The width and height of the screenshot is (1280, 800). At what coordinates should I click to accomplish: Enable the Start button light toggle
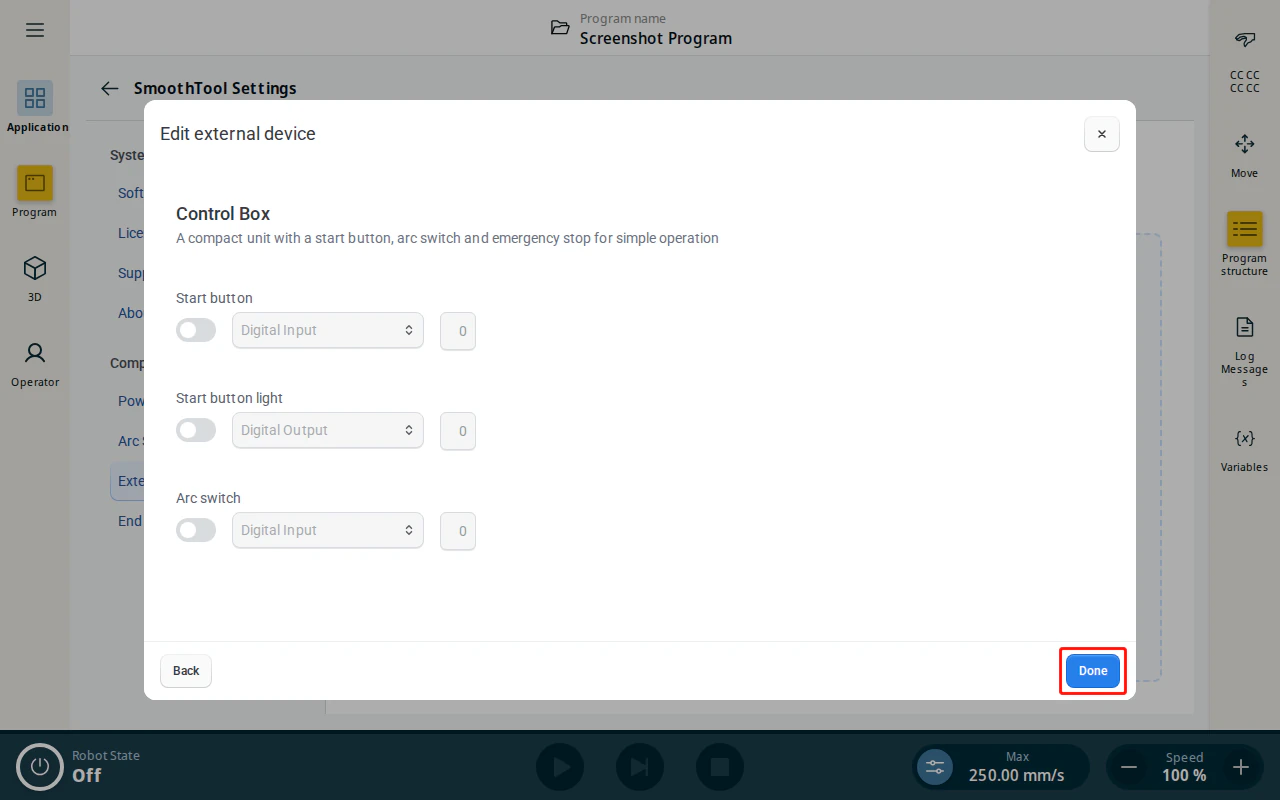click(196, 430)
